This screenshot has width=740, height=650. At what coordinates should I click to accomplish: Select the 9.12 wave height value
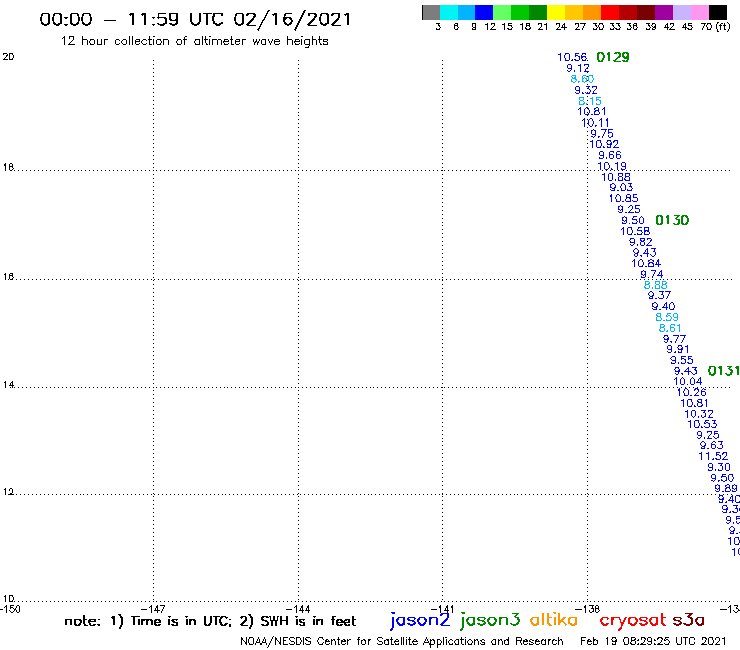coord(578,68)
